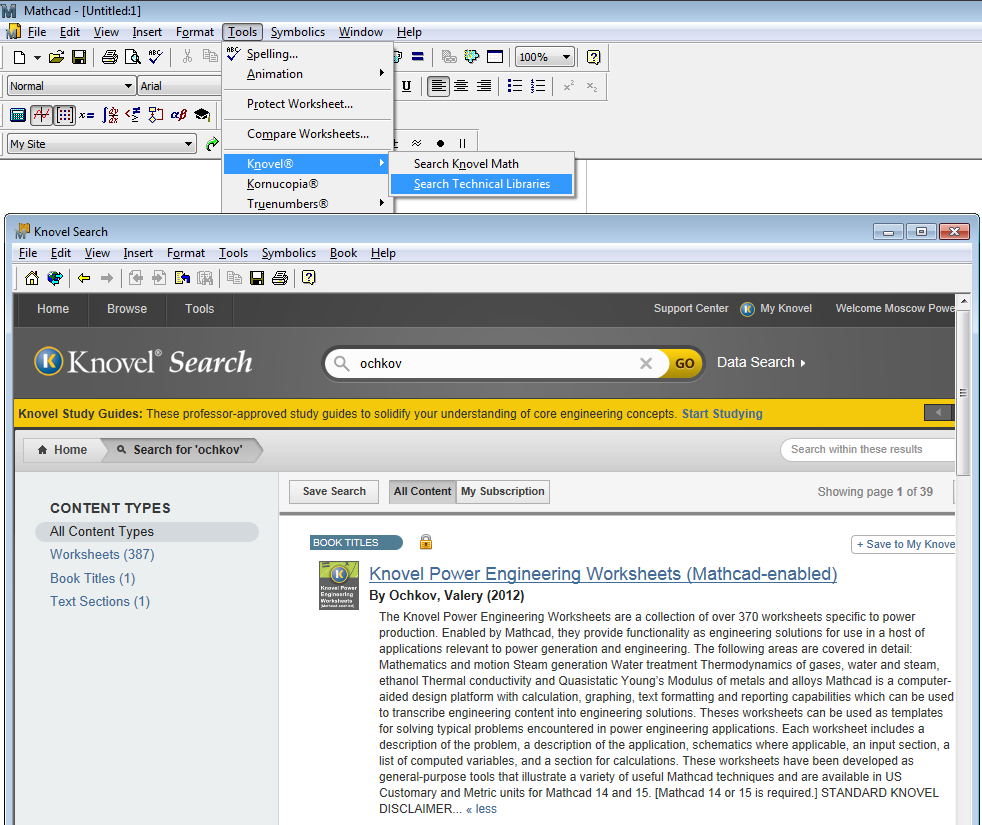Click the green Go arrow next to My Site

(x=212, y=144)
